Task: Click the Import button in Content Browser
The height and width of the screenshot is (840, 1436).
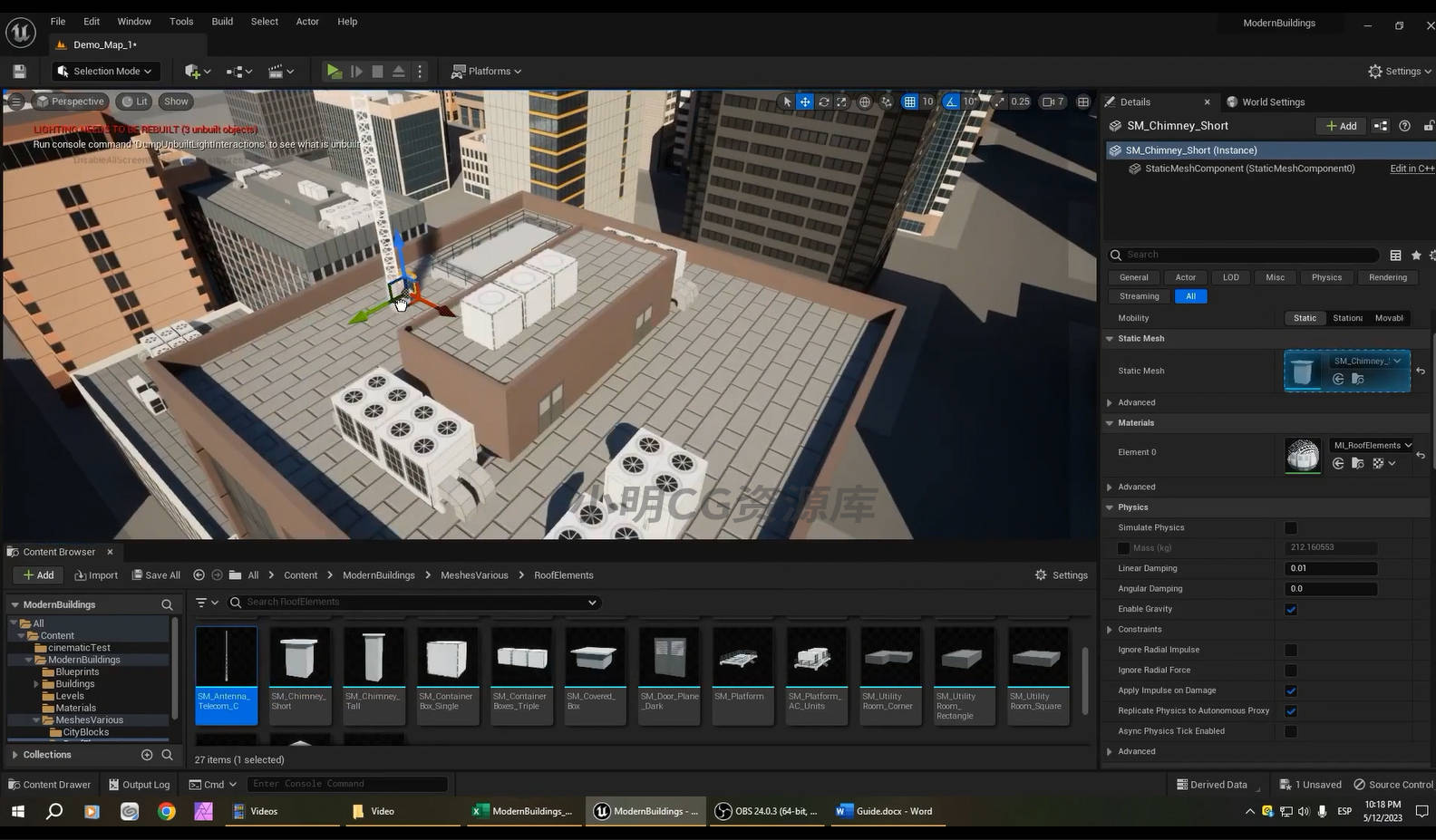Action: 96,575
